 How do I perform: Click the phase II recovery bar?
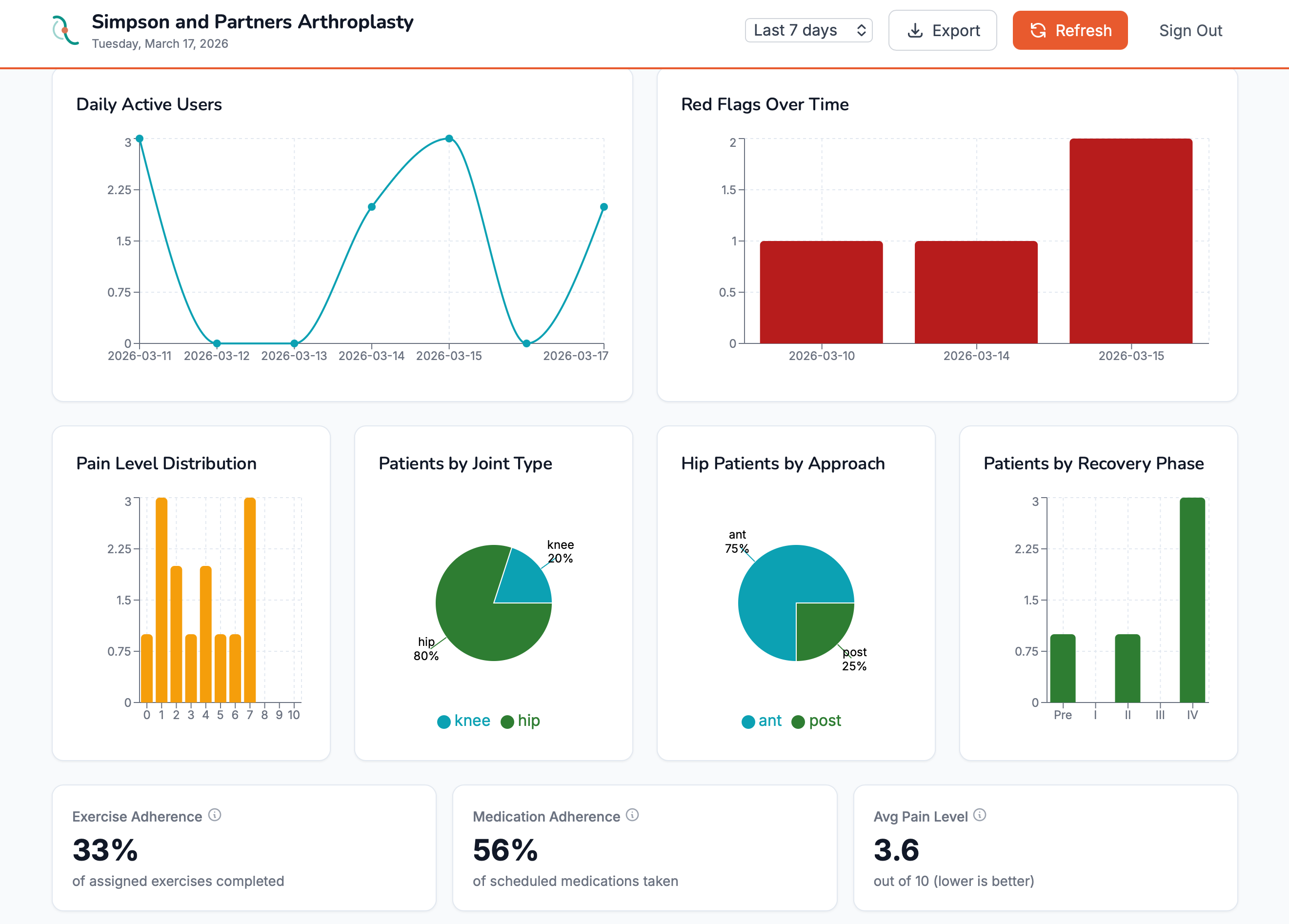[1127, 668]
